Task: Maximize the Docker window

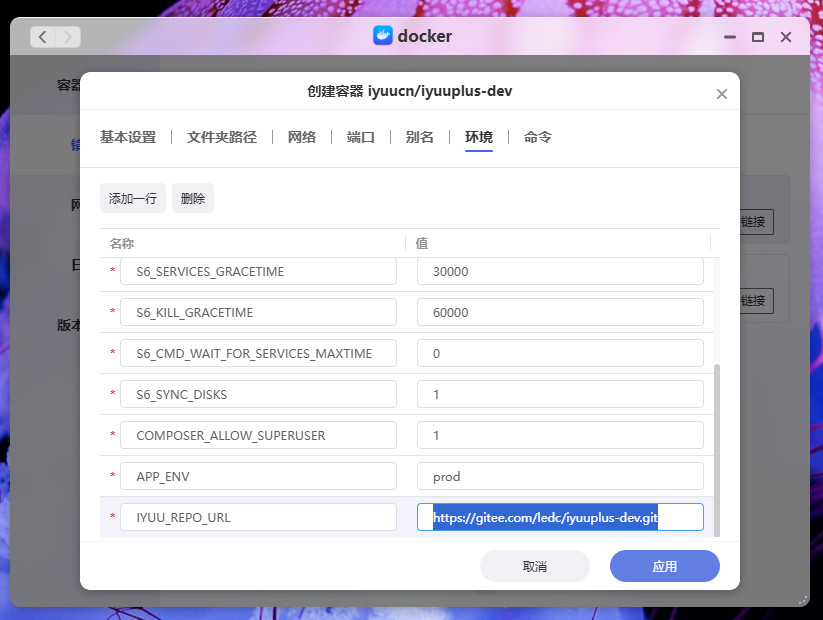Action: pyautogui.click(x=758, y=37)
